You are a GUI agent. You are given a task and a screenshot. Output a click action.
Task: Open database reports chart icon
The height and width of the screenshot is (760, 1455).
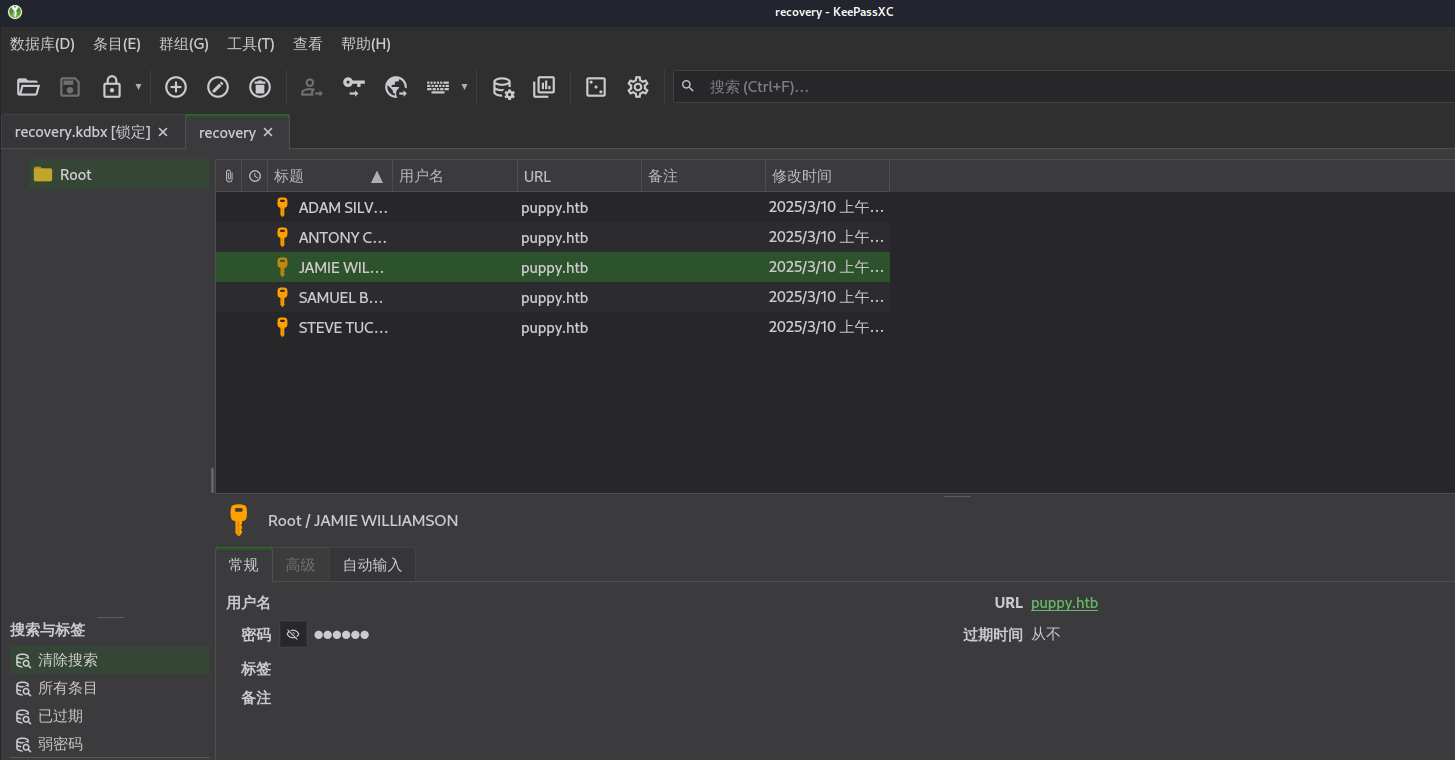point(544,87)
